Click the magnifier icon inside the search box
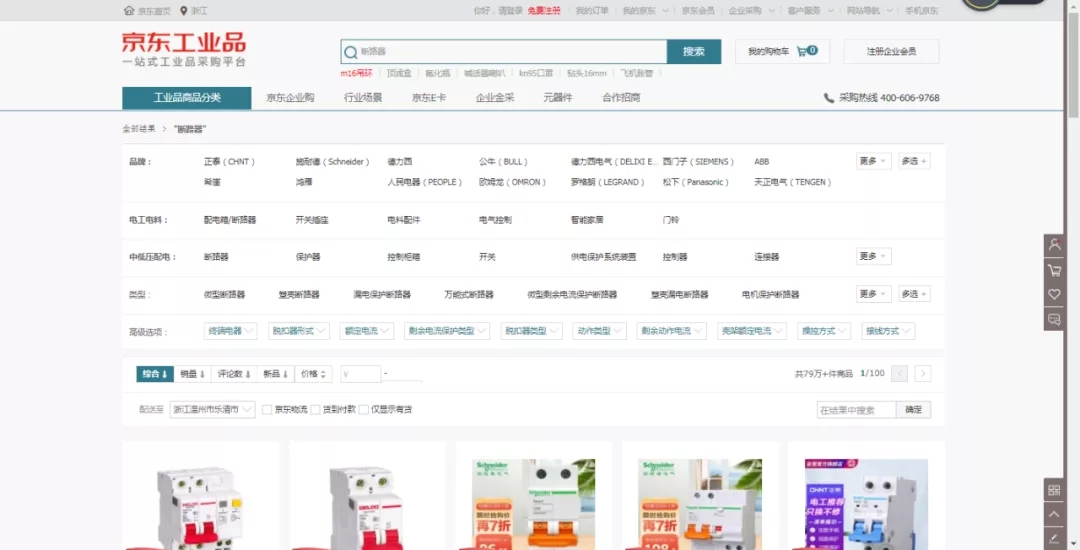This screenshot has height=550, width=1080. coord(351,52)
